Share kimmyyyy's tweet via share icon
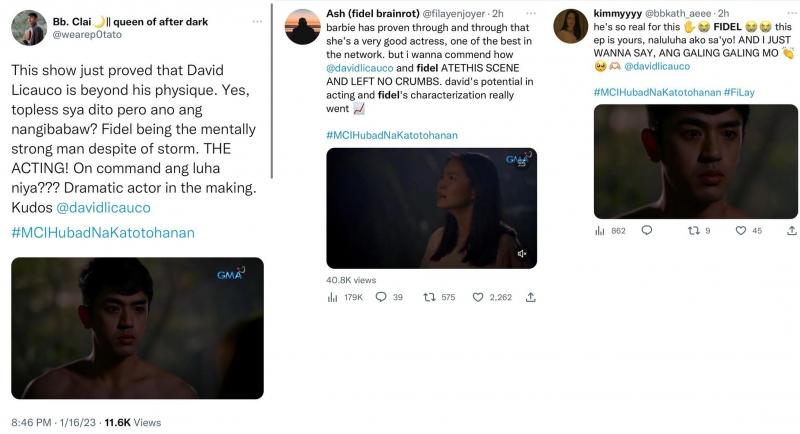 782,231
